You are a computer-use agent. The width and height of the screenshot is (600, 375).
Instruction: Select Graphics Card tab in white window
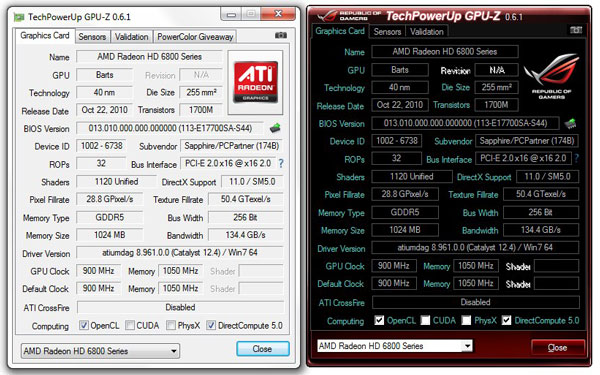pos(45,36)
